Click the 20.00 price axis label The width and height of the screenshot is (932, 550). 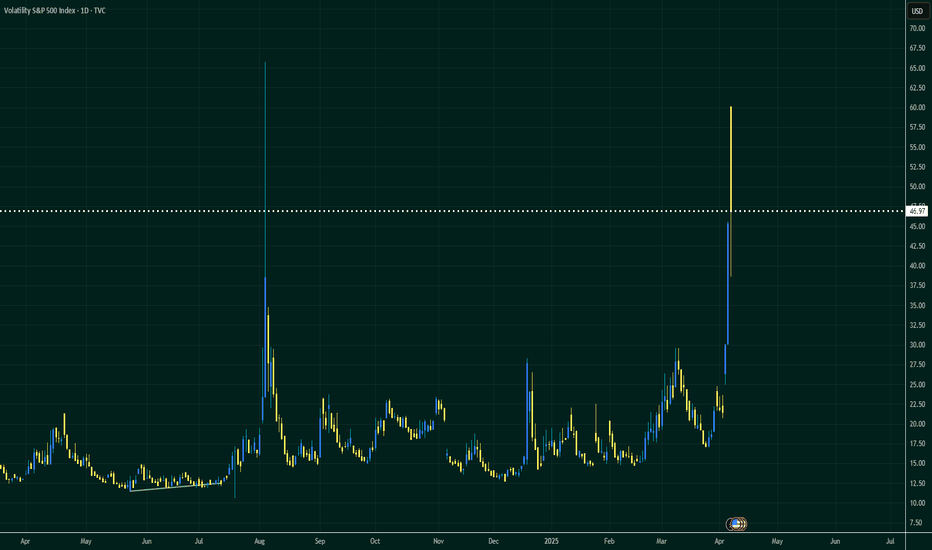(x=918, y=424)
